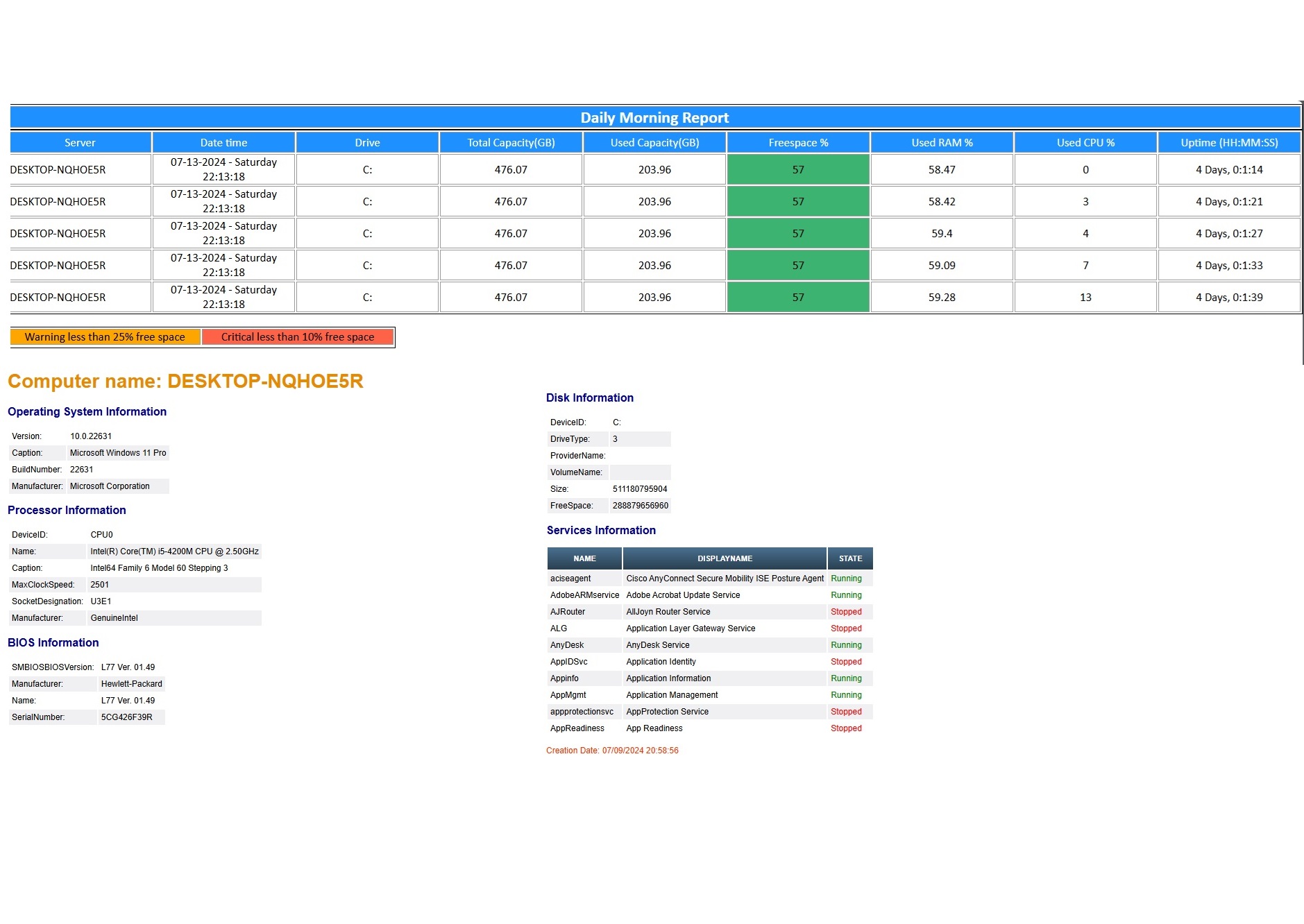The height and width of the screenshot is (924, 1304).
Task: Select the Used RAM value 58.47
Action: tap(942, 170)
